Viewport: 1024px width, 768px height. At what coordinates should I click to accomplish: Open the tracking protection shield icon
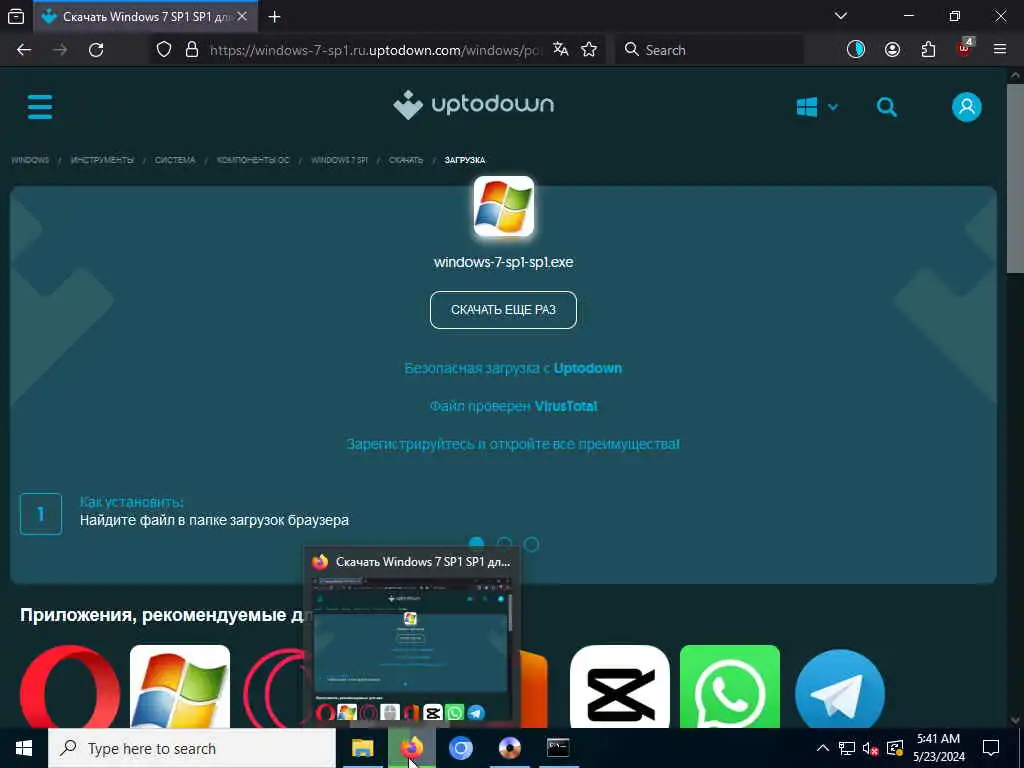[x=164, y=50]
